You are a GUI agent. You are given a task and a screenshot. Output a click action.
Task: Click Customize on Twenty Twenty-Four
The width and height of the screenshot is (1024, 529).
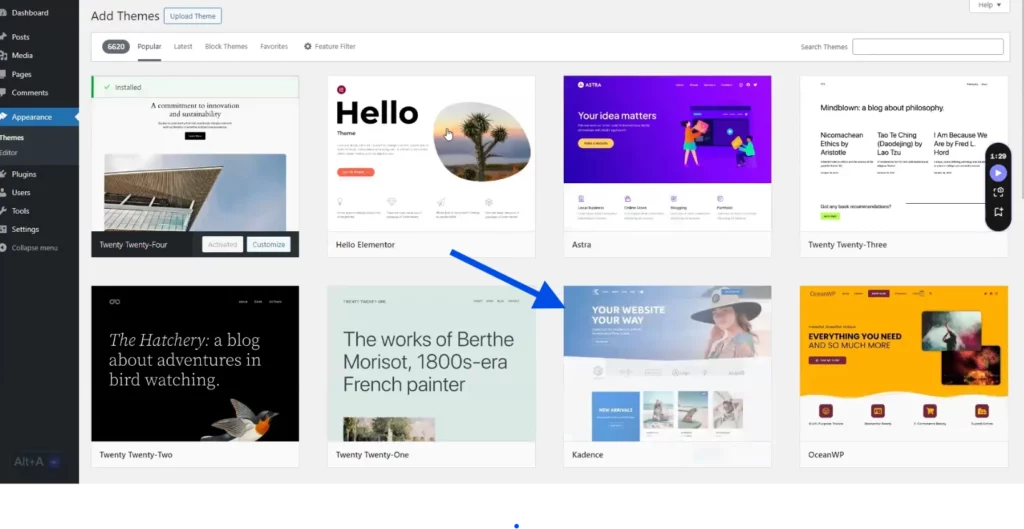268,244
